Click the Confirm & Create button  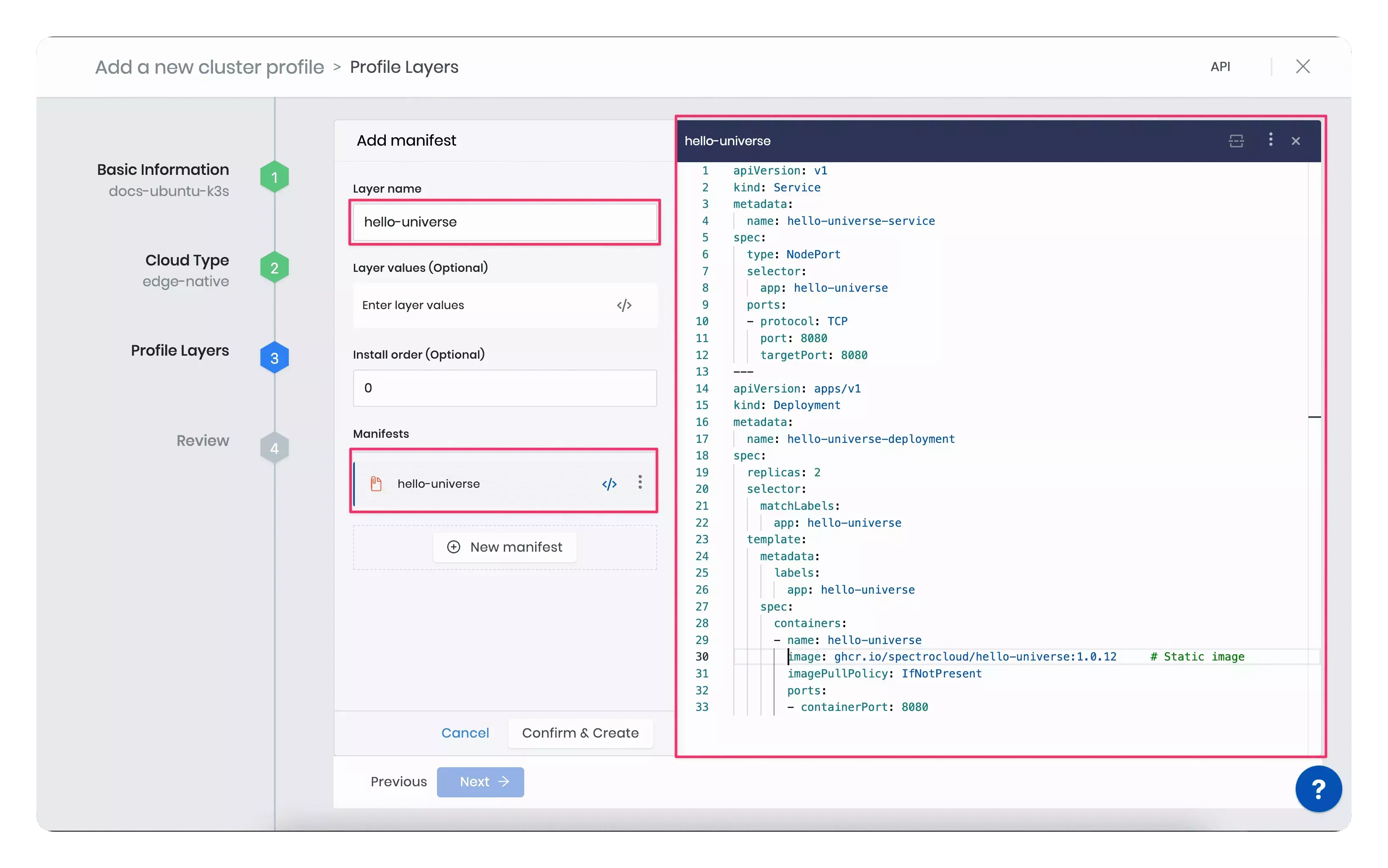pos(580,733)
